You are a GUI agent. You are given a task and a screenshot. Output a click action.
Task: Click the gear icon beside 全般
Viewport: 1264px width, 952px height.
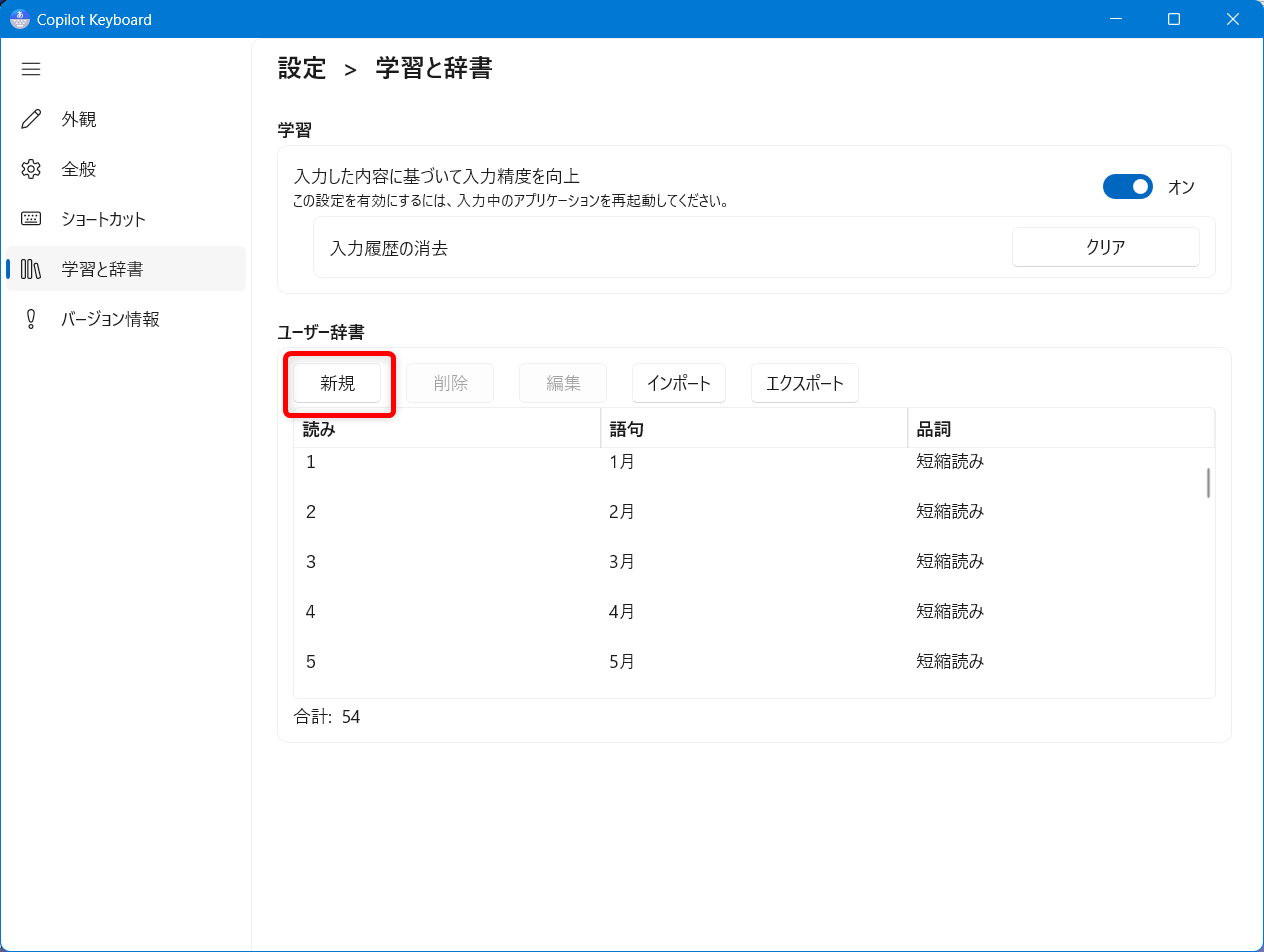point(31,169)
